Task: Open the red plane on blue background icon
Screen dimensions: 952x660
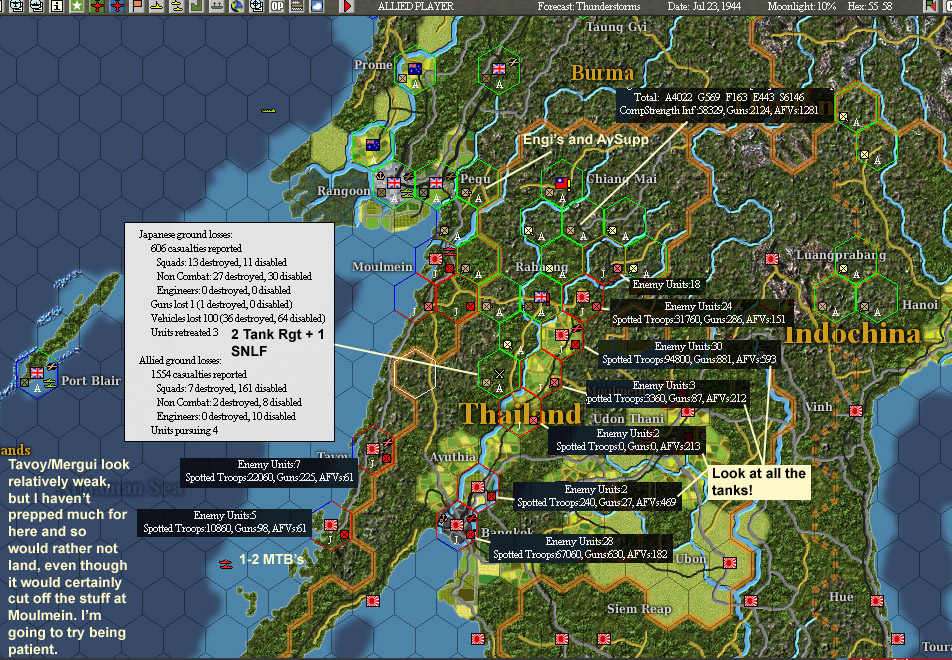Action: coord(117,6)
